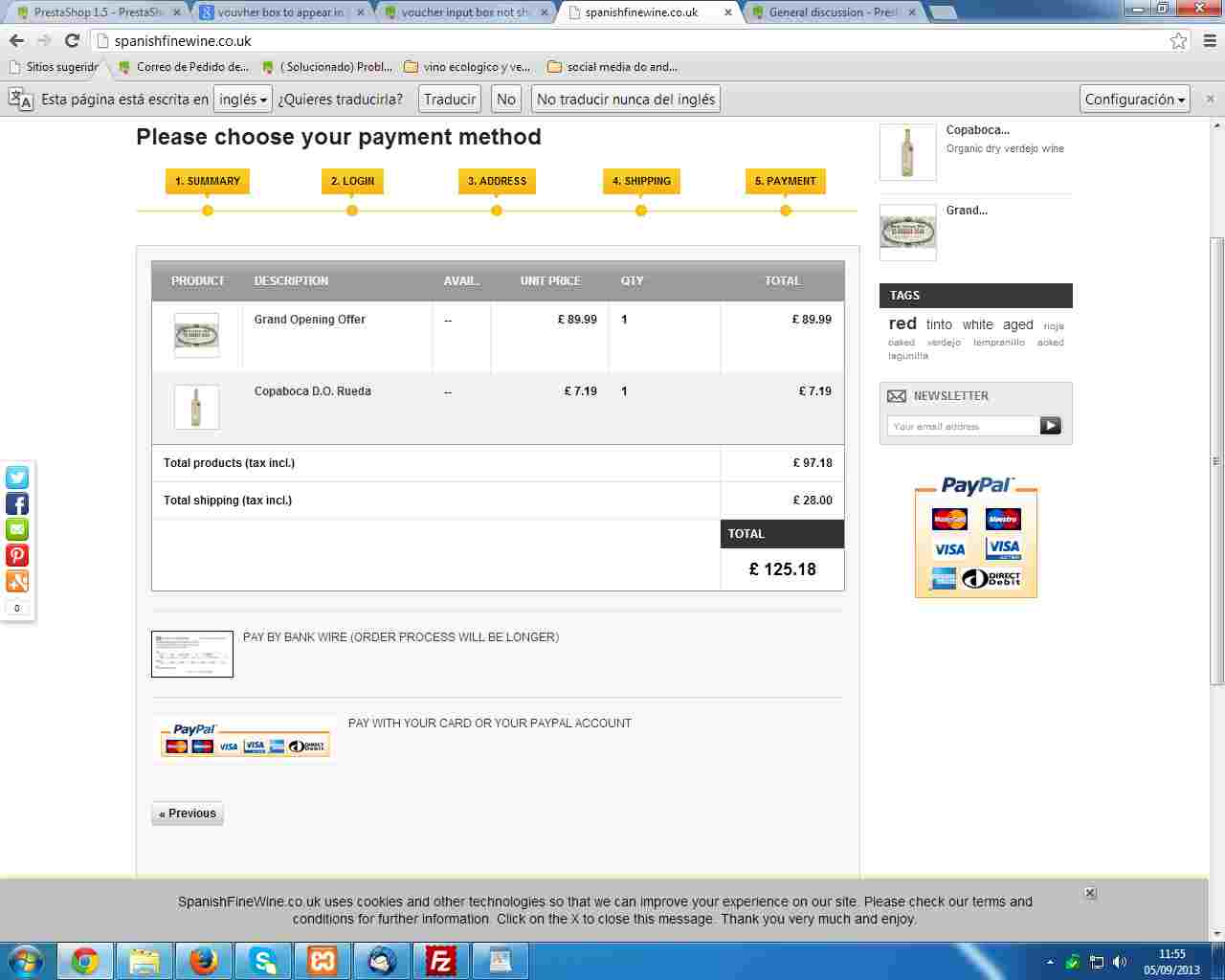The image size is (1225, 980).
Task: Open the 'social media do and...' bookmark folder
Action: [x=612, y=67]
